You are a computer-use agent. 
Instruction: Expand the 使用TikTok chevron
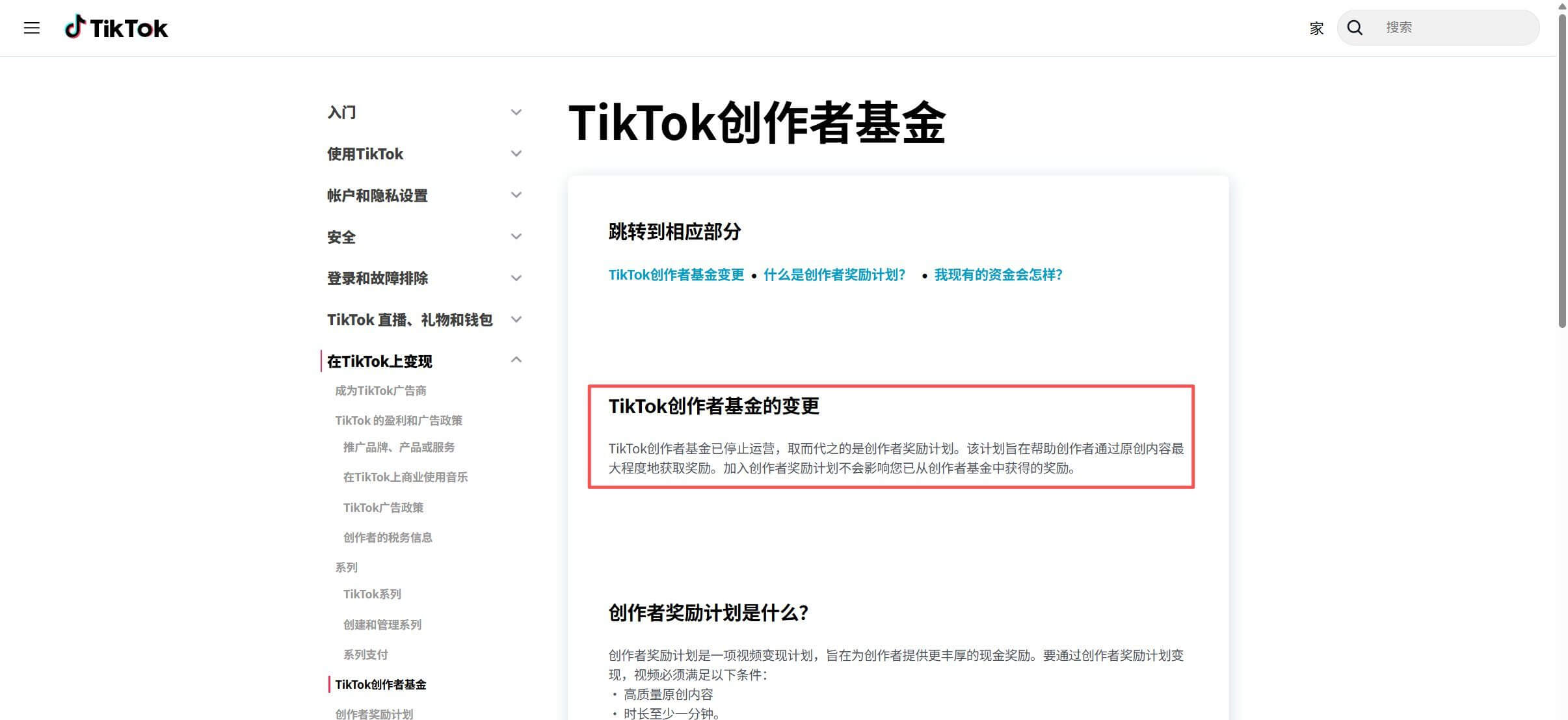click(x=516, y=153)
